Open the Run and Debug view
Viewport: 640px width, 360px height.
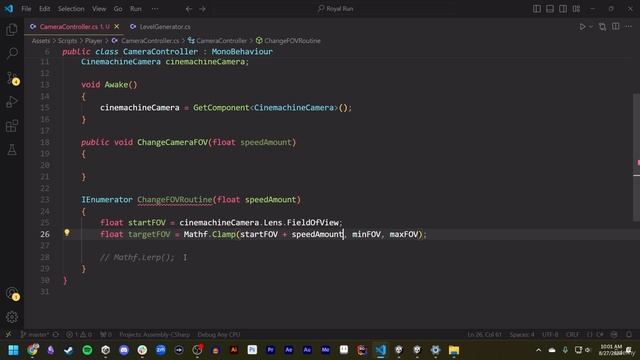click(x=12, y=101)
